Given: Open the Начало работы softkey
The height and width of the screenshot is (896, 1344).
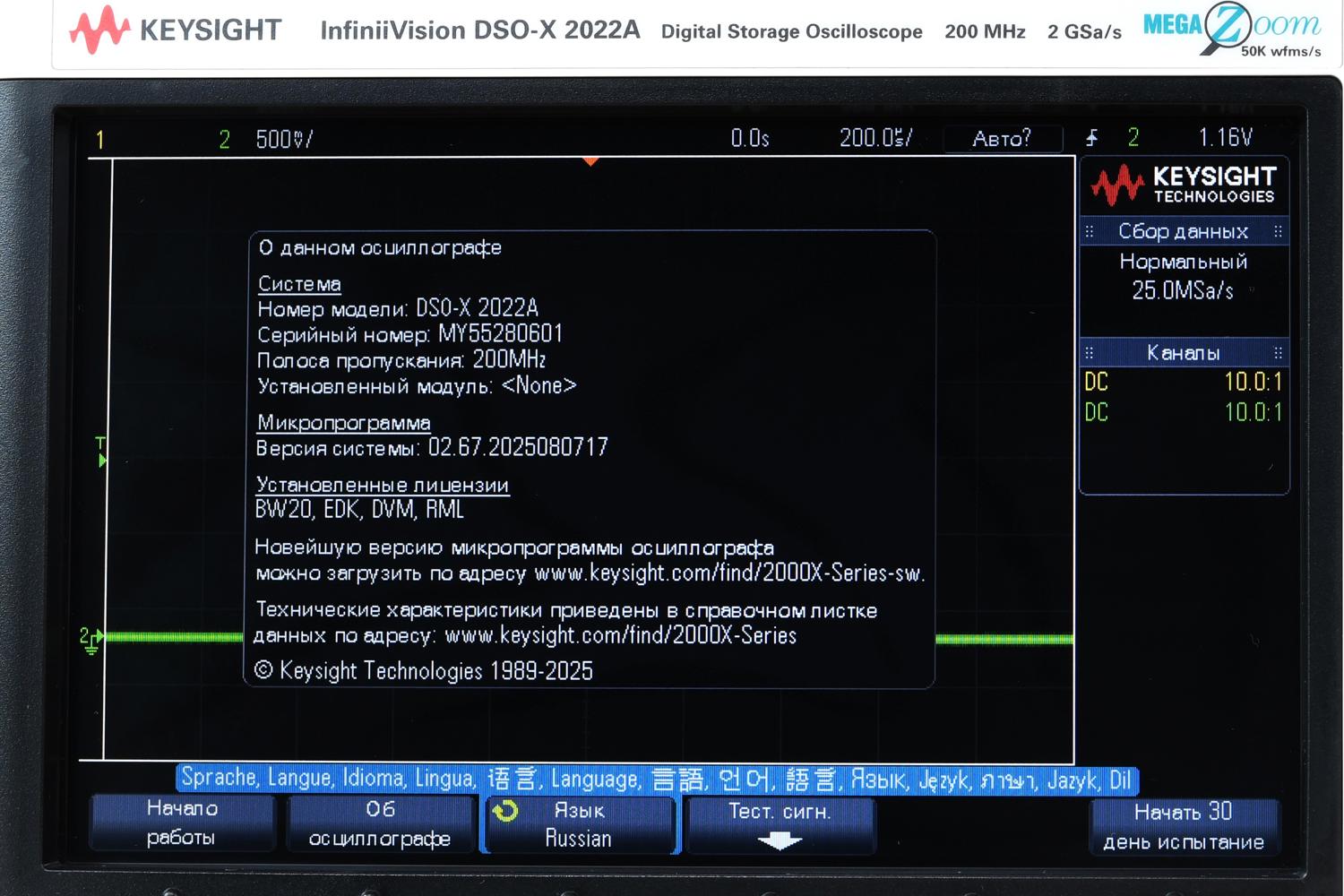Looking at the screenshot, I should tap(182, 823).
